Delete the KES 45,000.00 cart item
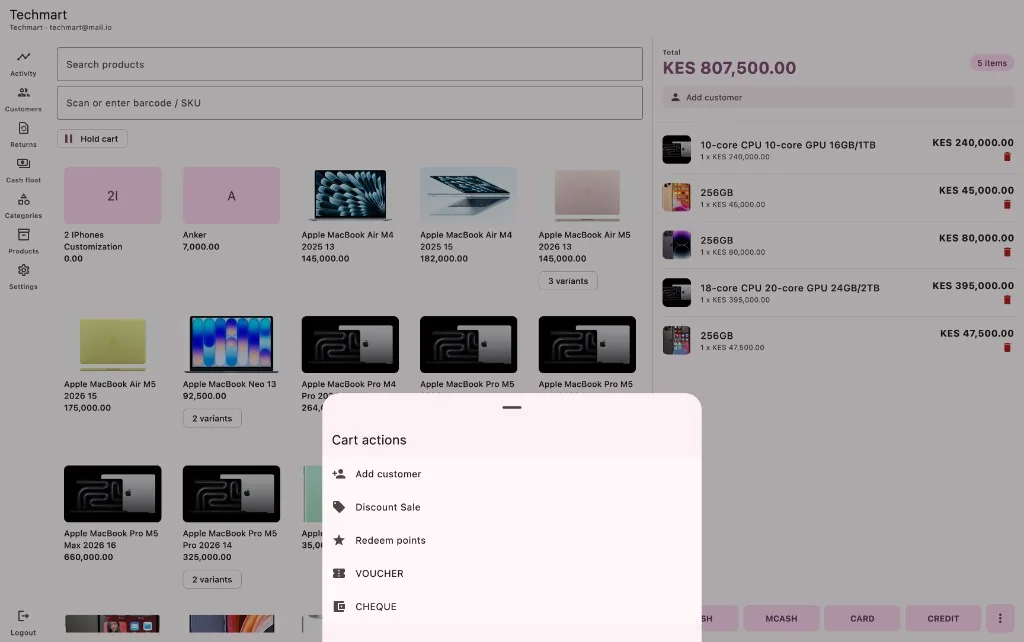Viewport: 1024px width, 642px height. click(x=1007, y=204)
